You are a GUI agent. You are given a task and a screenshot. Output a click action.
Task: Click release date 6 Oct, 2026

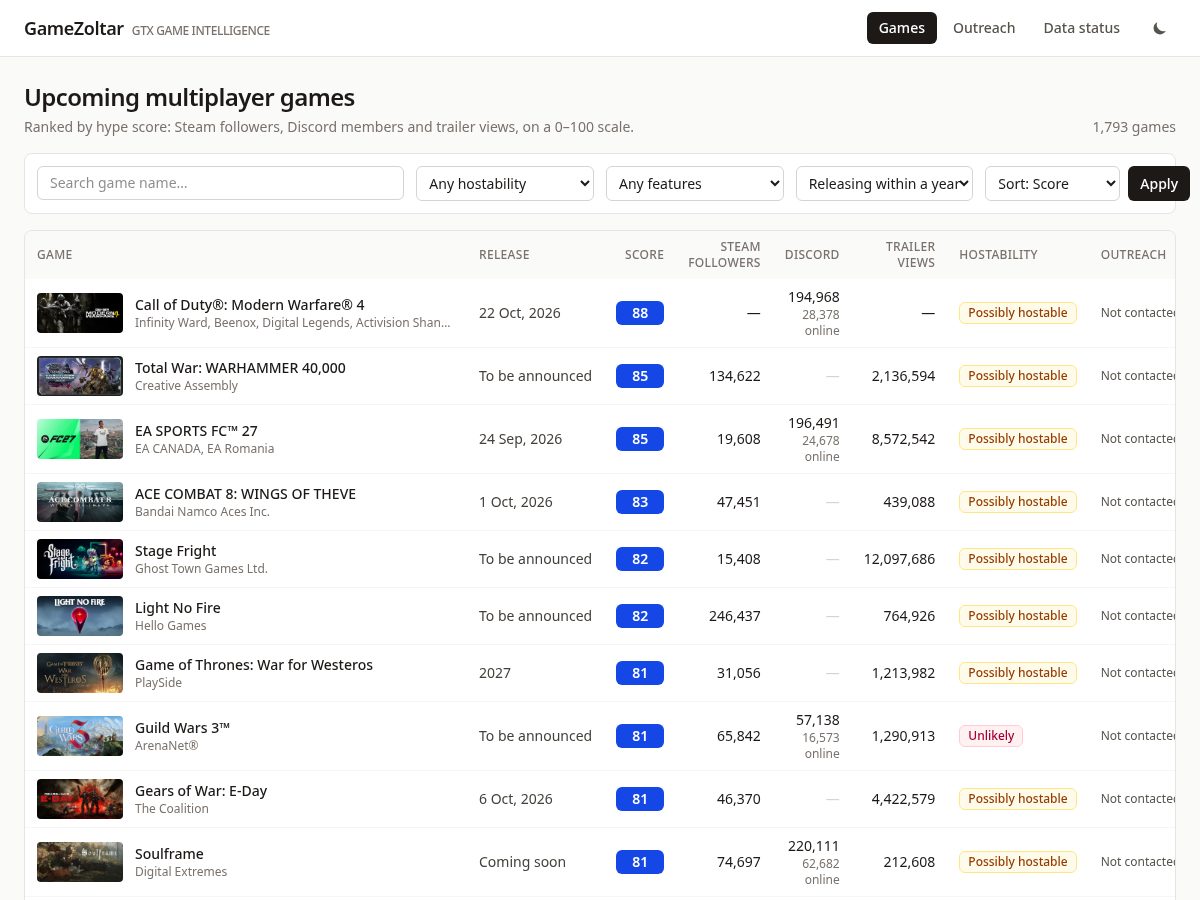(516, 799)
